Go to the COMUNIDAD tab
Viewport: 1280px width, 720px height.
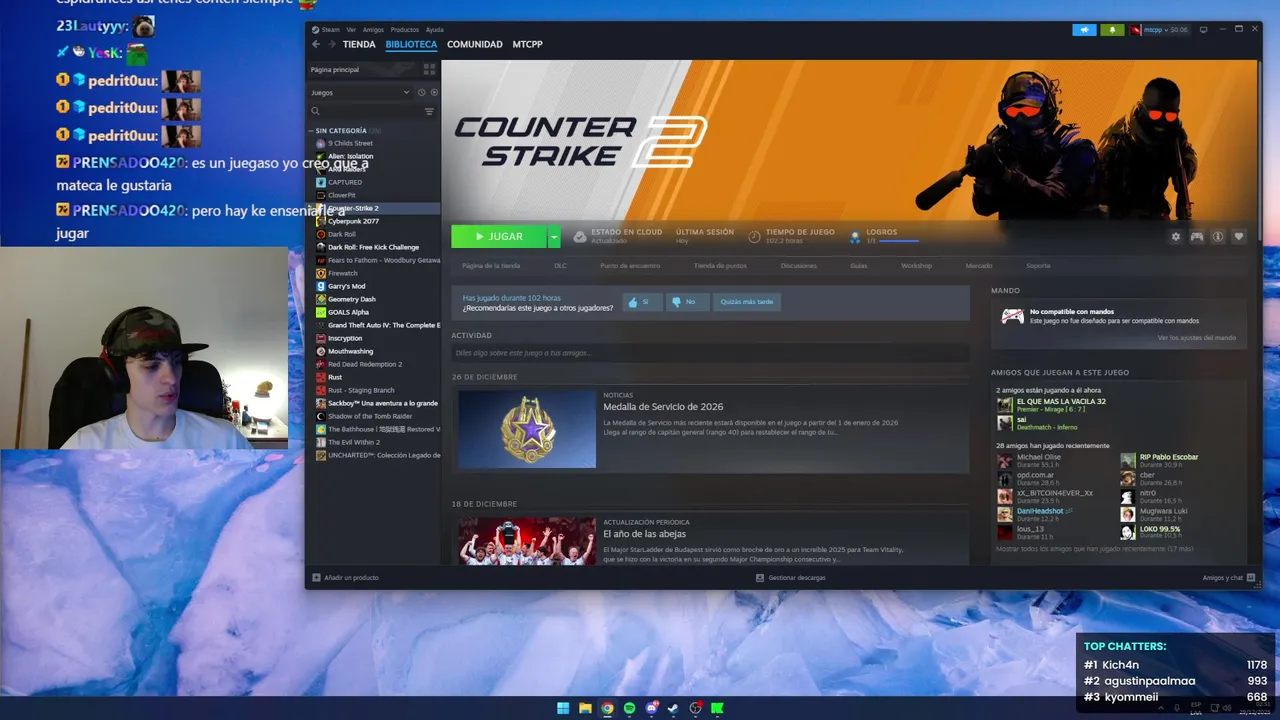click(475, 45)
